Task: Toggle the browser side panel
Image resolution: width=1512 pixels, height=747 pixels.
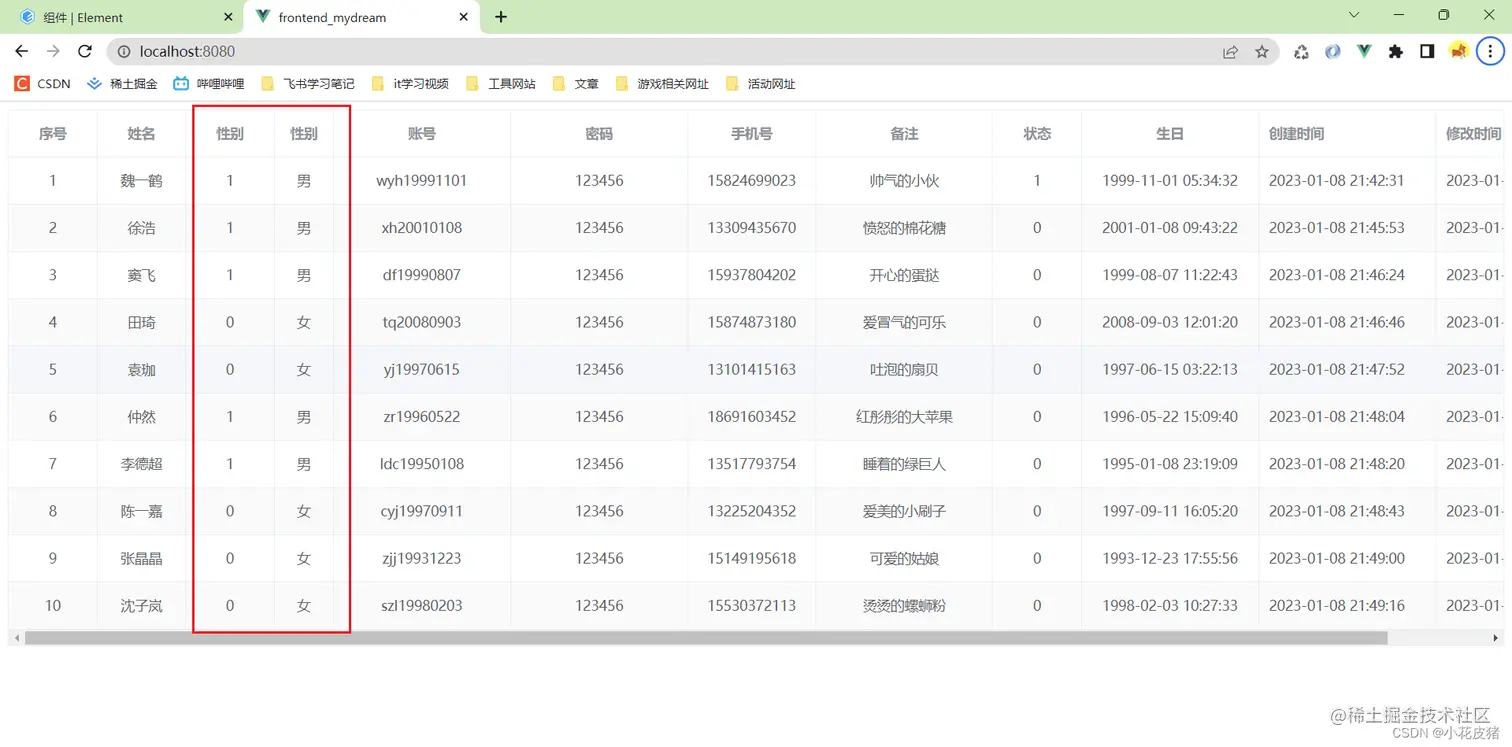Action: pos(1427,52)
